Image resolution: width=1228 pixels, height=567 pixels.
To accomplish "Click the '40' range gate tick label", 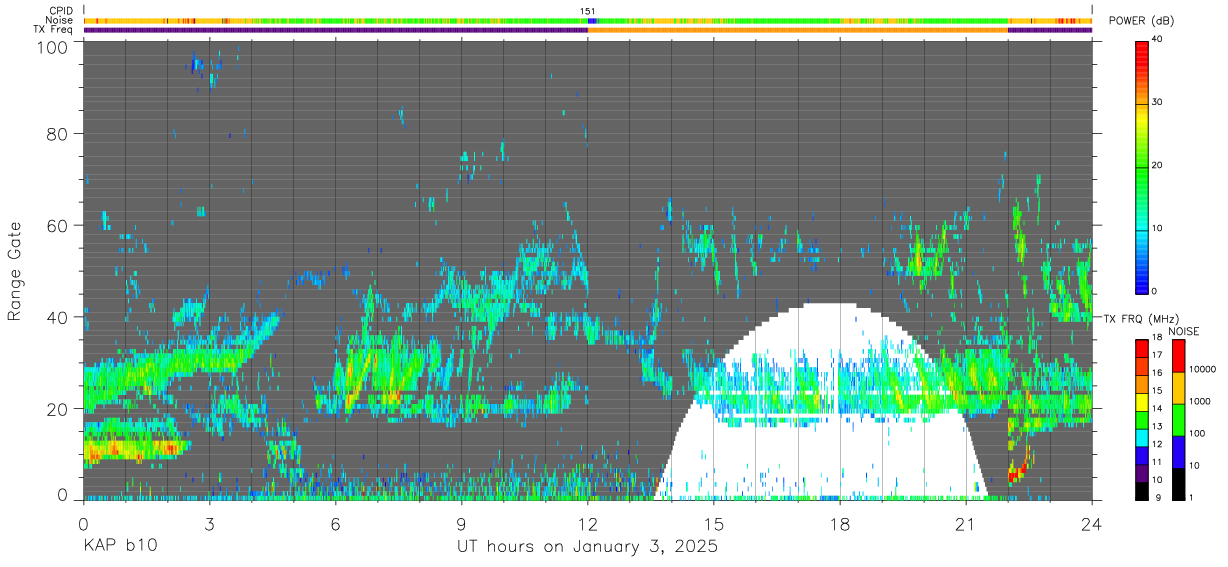I will [56, 317].
